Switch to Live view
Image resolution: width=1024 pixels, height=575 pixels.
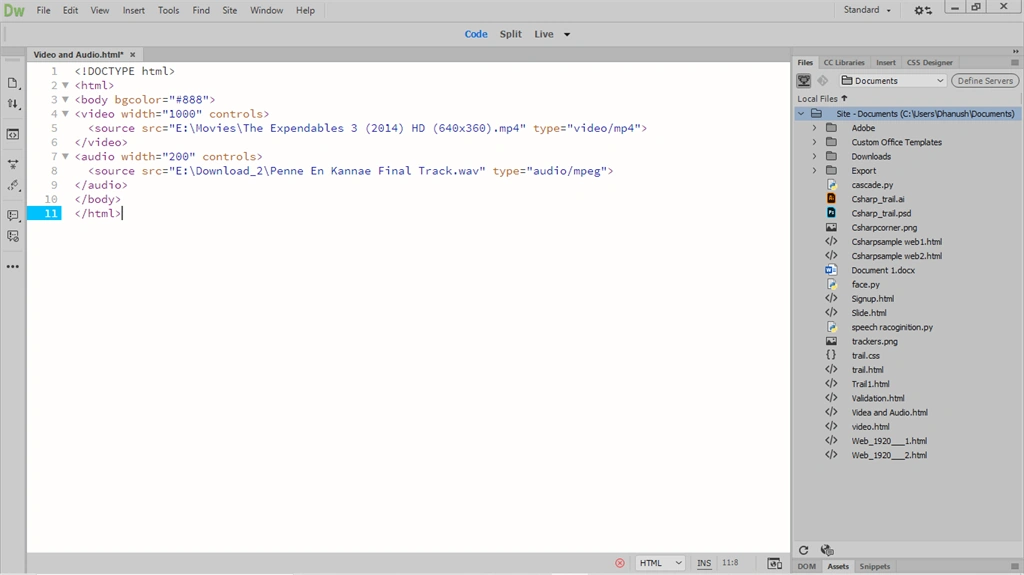[543, 34]
